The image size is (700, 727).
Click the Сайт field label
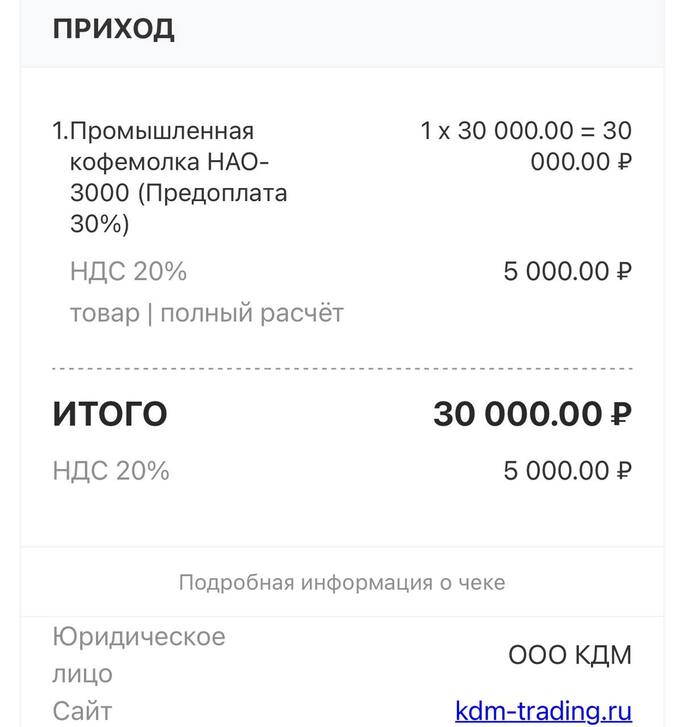coord(82,711)
